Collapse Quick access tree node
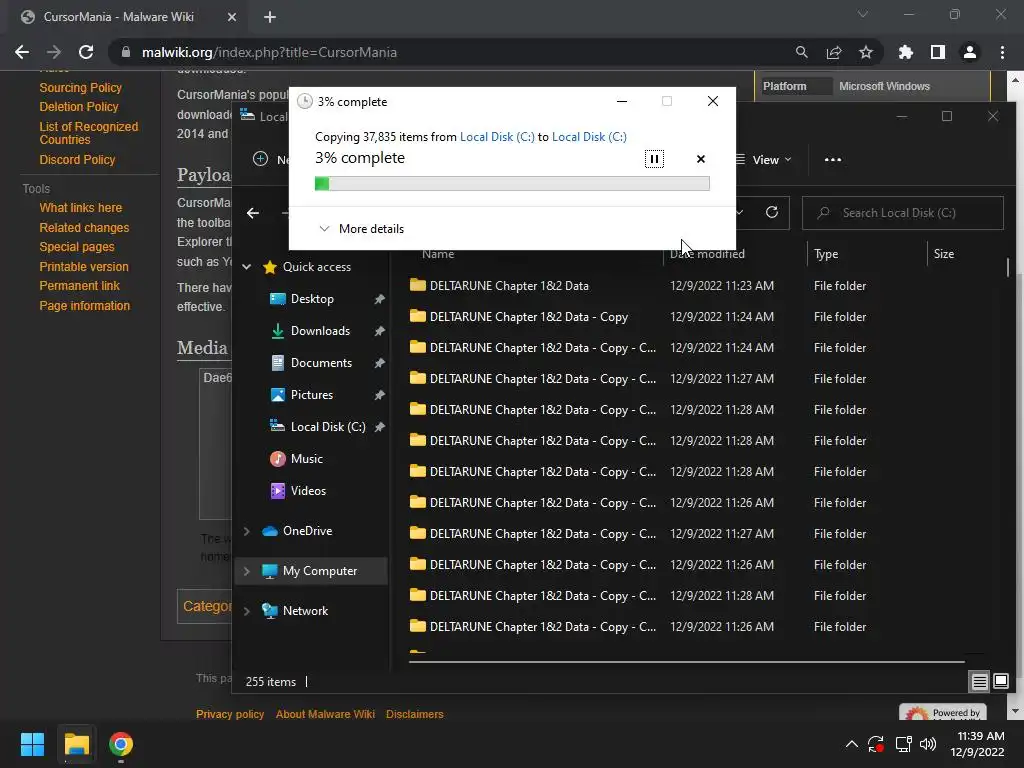 (246, 266)
